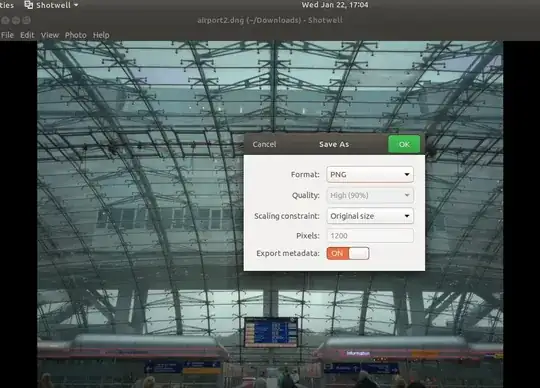Confirm Save As with OK button
Image resolution: width=540 pixels, height=388 pixels.
pyautogui.click(x=404, y=144)
